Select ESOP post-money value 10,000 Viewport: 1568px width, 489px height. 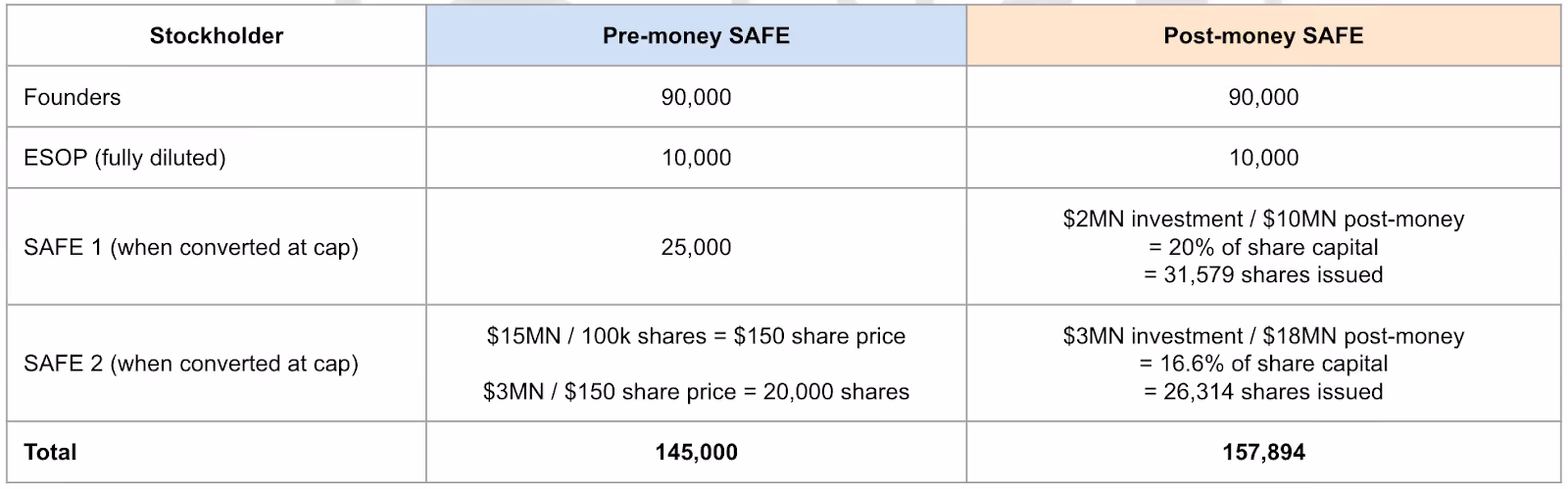tap(1263, 158)
